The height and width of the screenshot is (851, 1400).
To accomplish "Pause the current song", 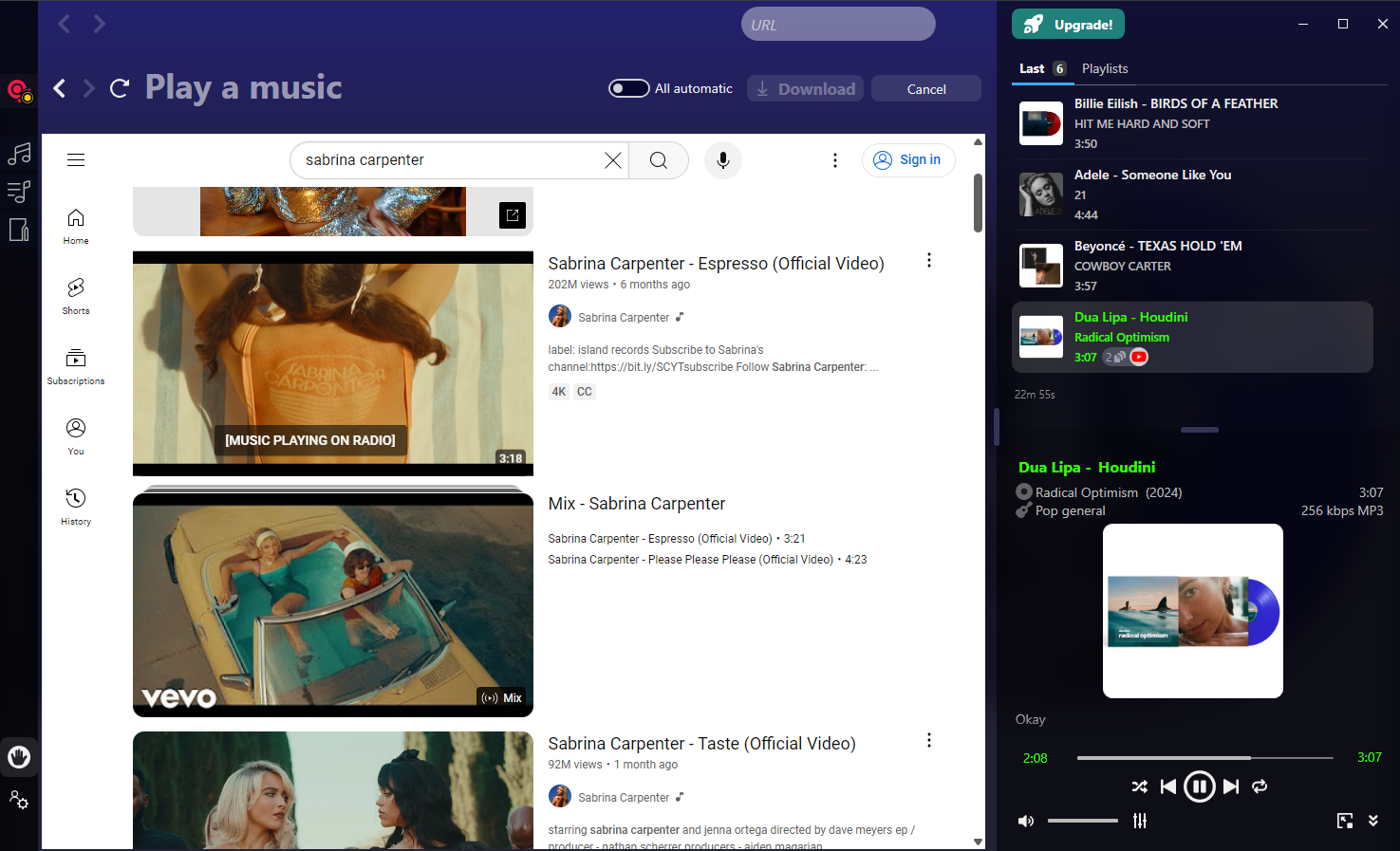I will click(1200, 786).
